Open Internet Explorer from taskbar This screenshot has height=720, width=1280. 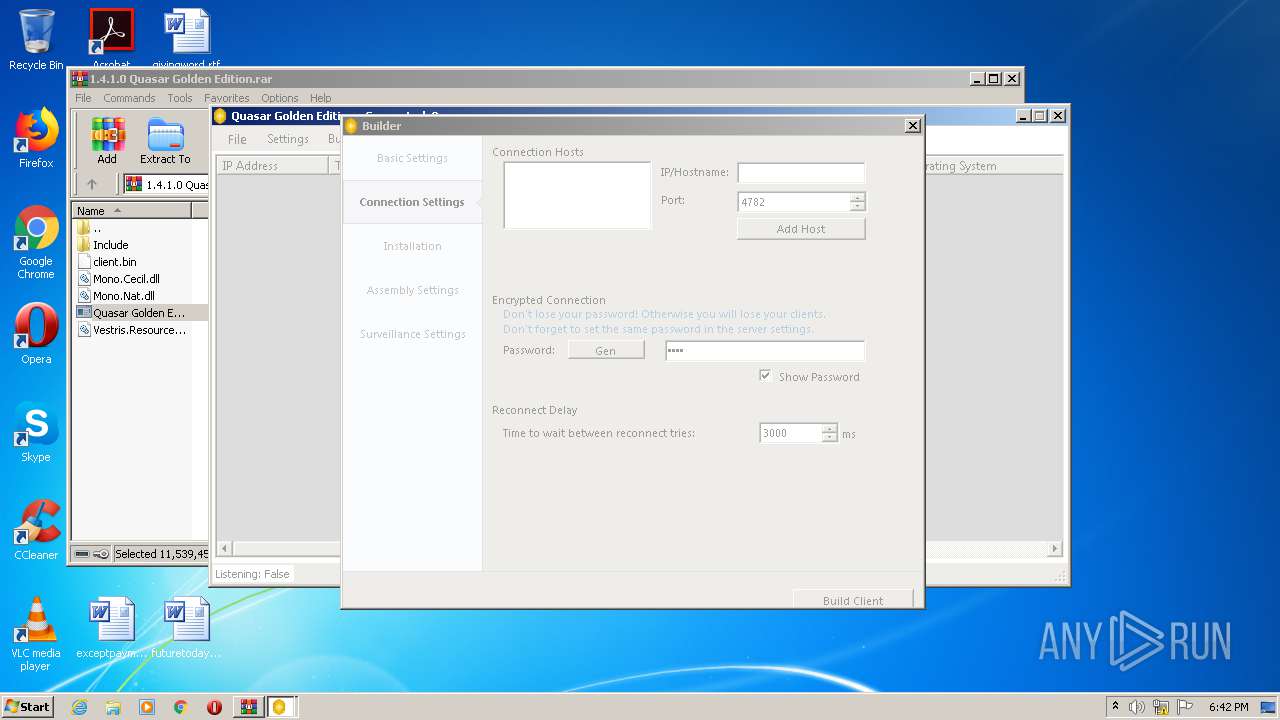(79, 707)
